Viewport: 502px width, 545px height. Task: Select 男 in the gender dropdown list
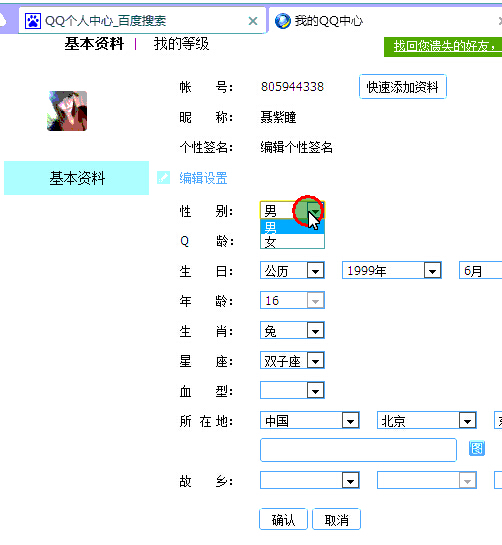pos(292,227)
